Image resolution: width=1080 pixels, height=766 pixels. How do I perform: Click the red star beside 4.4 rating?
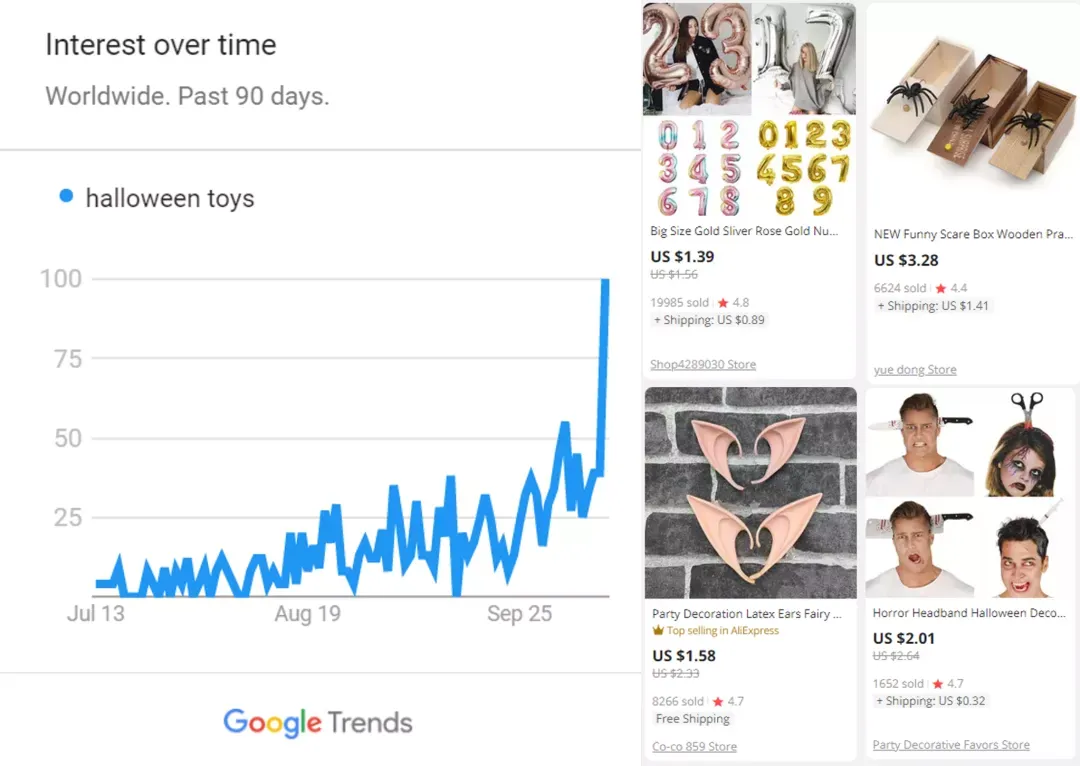(941, 289)
